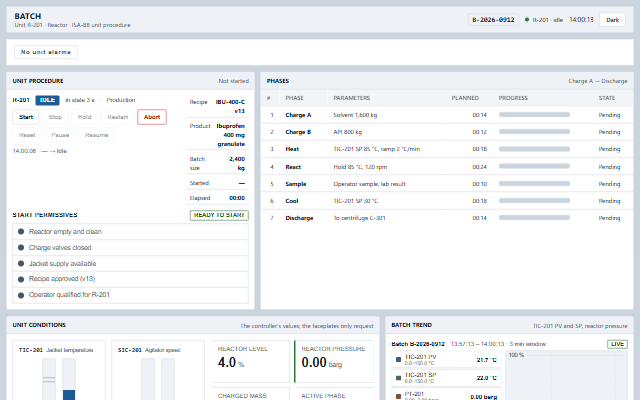Click 'Operator sample, lab result' parameter

(x=369, y=184)
